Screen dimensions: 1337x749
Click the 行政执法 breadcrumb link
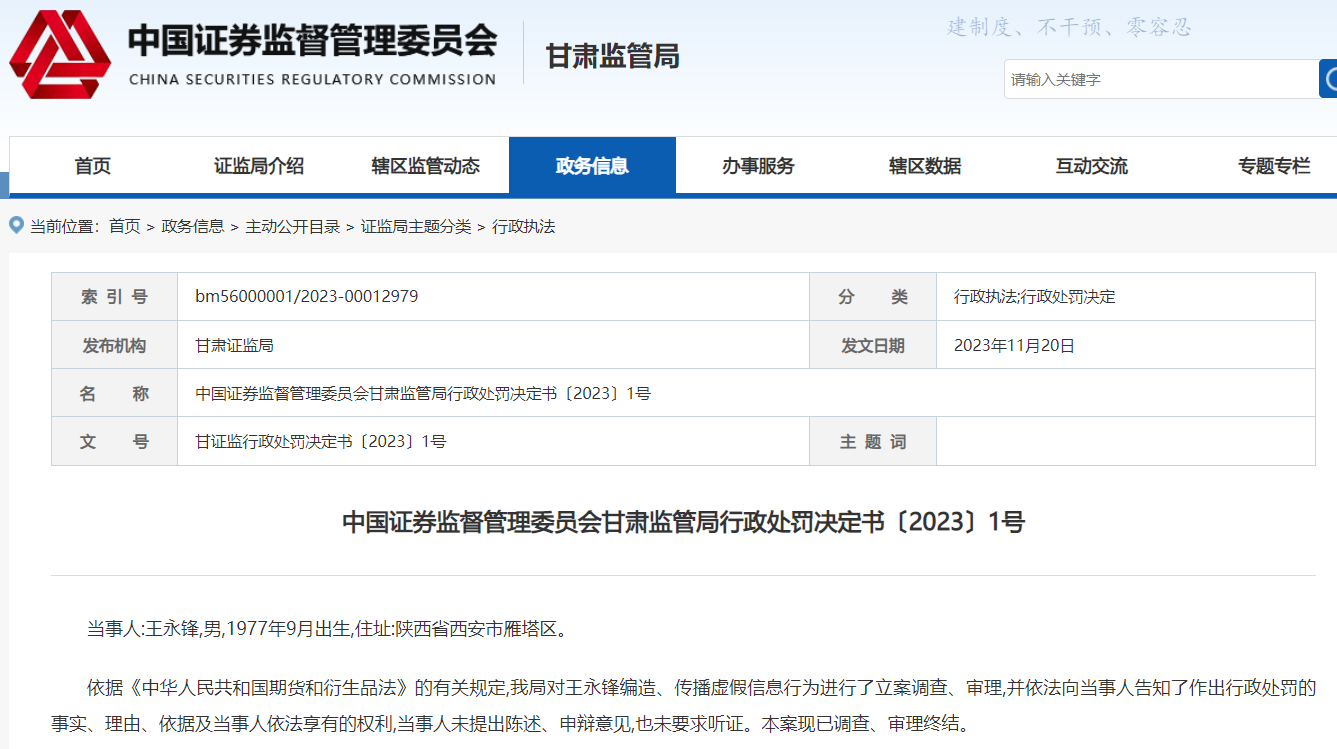tap(523, 227)
